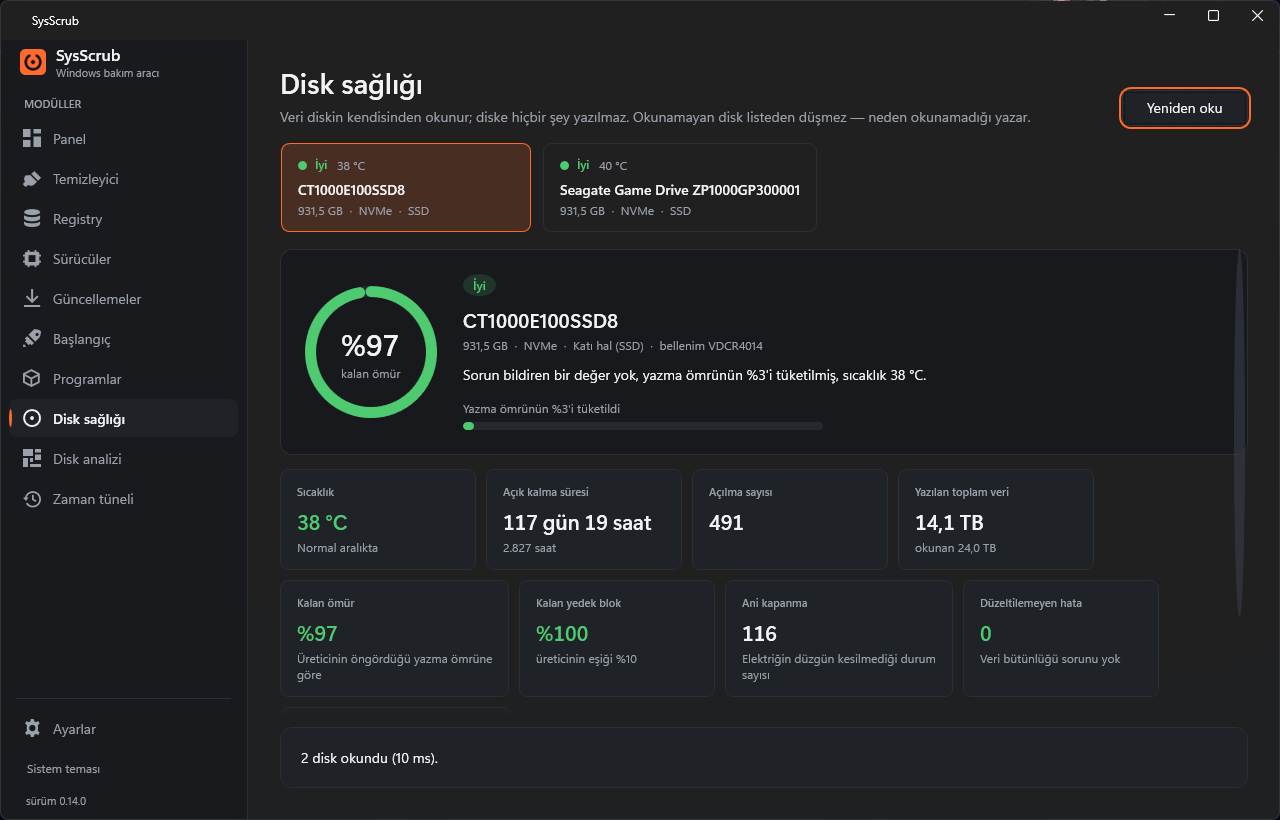Open the Güncellemeler module
Image resolution: width=1280 pixels, height=820 pixels.
tap(124, 299)
